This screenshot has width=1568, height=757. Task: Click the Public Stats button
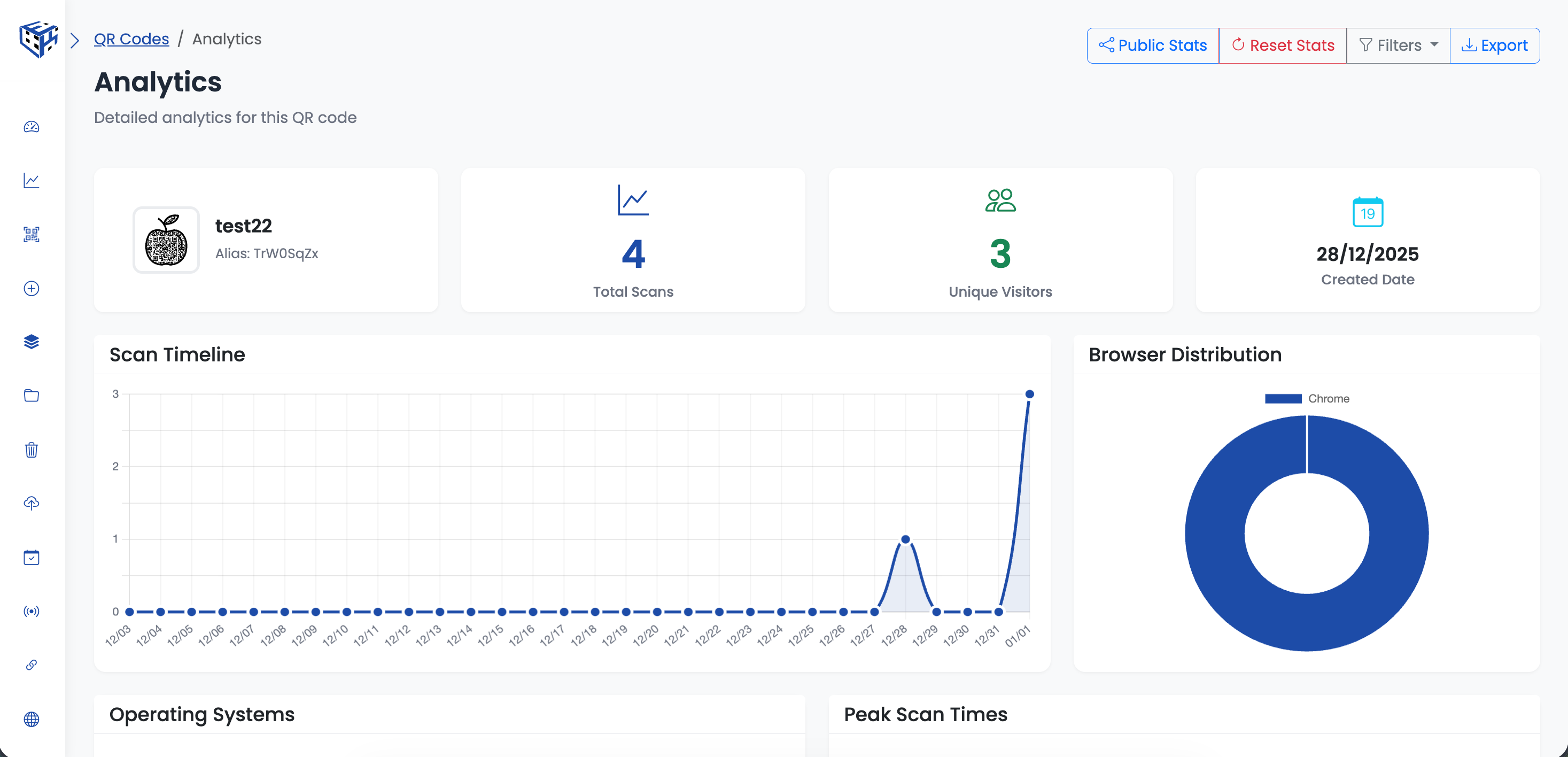[1152, 45]
